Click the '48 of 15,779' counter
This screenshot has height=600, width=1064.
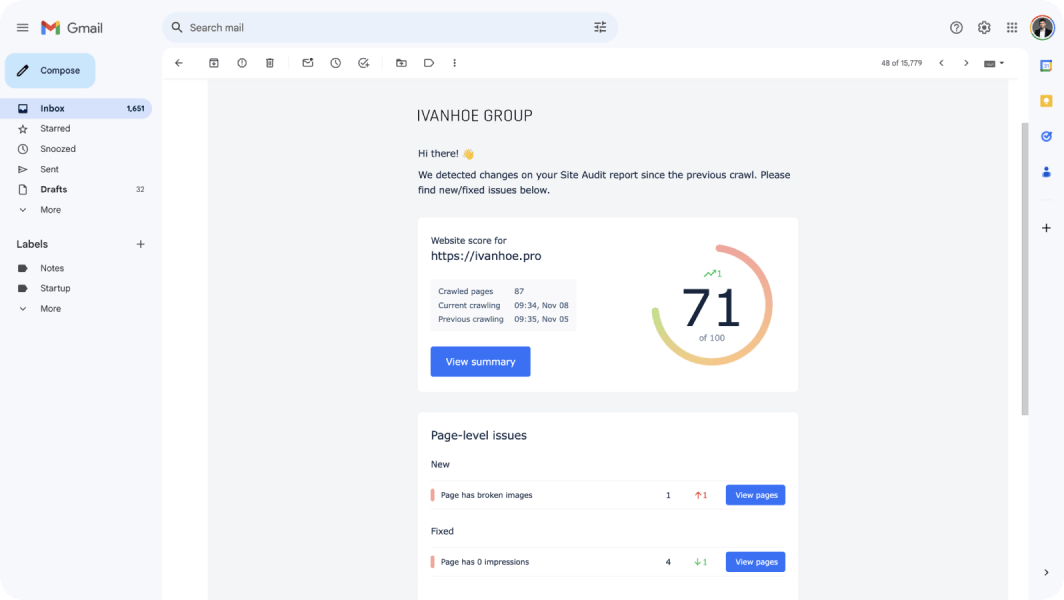point(901,63)
